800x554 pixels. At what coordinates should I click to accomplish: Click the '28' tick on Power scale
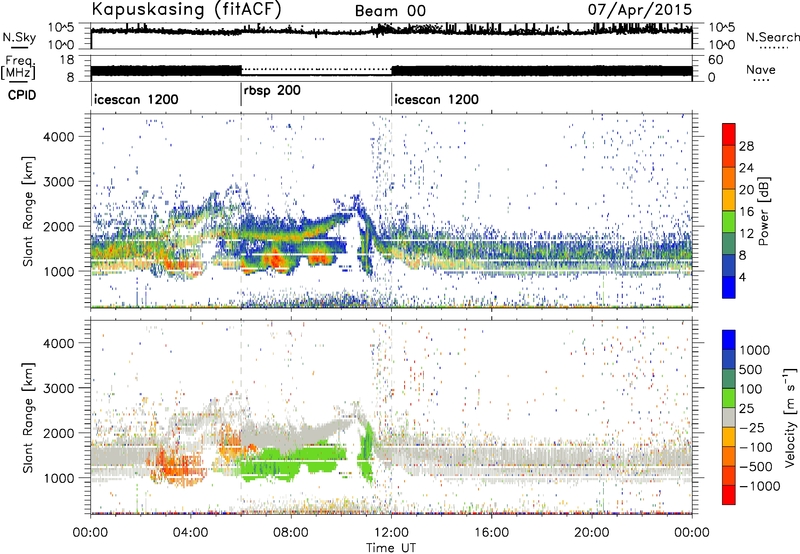point(746,146)
